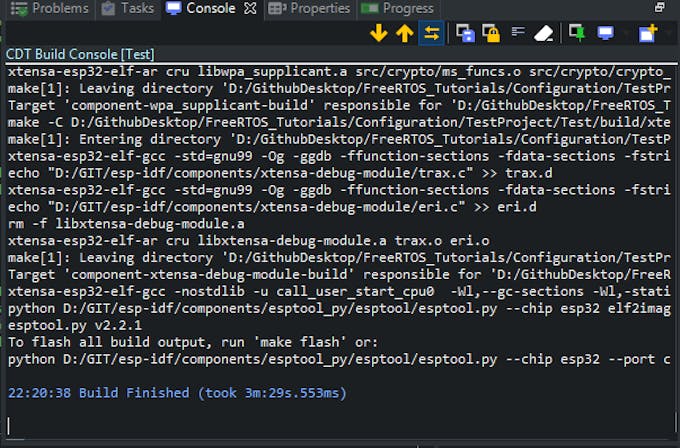
Task: Click the Console tab monitor icon
Action: point(174,8)
